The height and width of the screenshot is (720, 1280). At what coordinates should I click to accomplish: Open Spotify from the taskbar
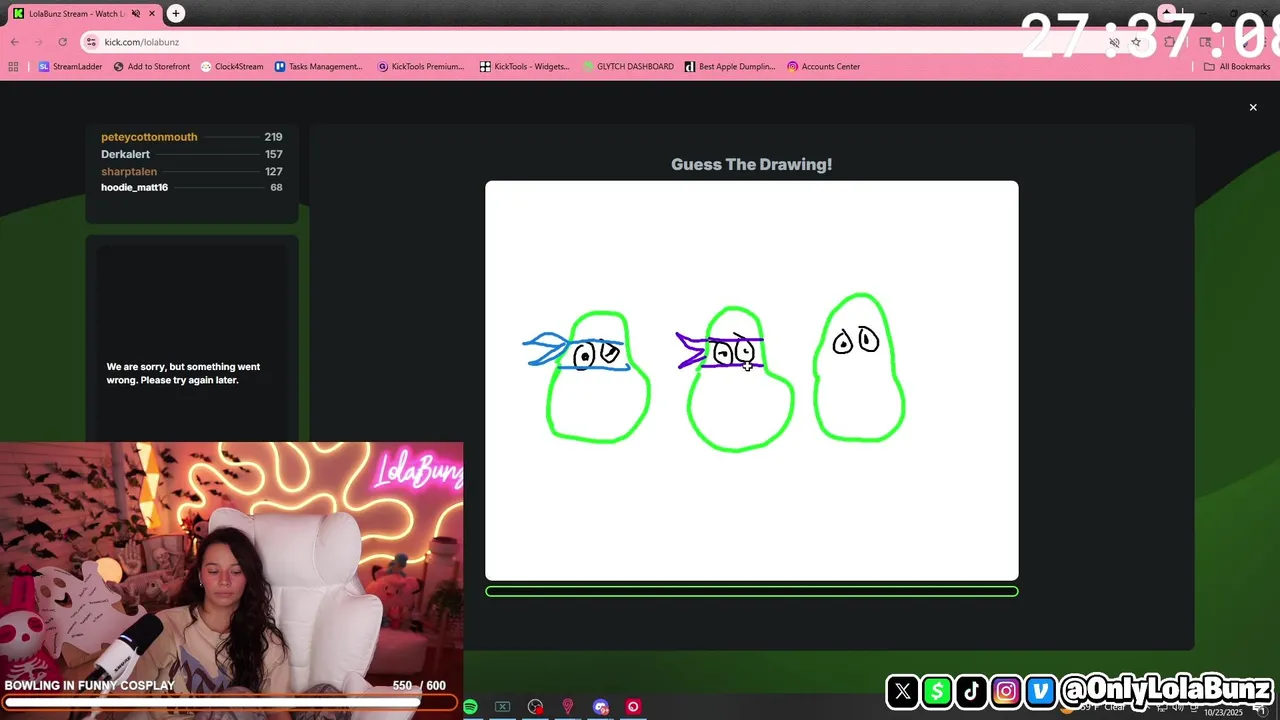pos(470,707)
